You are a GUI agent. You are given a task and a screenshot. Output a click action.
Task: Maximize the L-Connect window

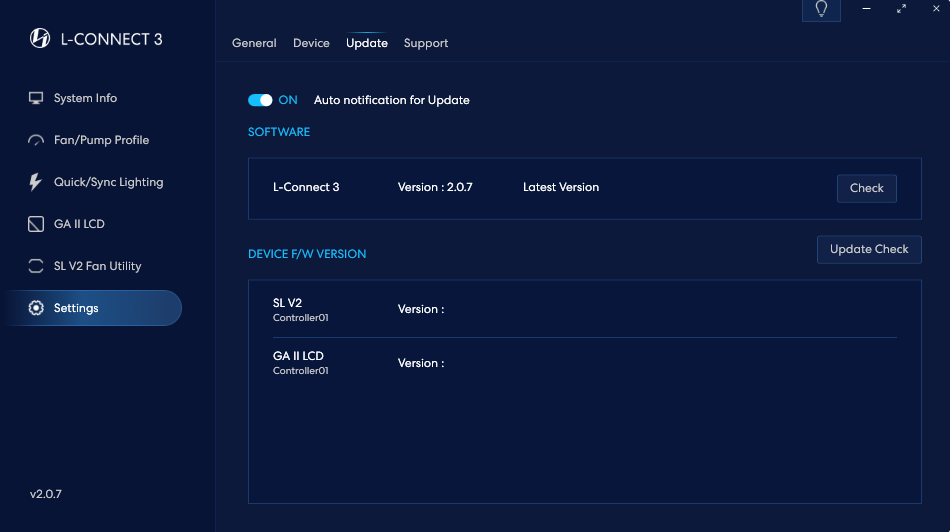coord(902,8)
